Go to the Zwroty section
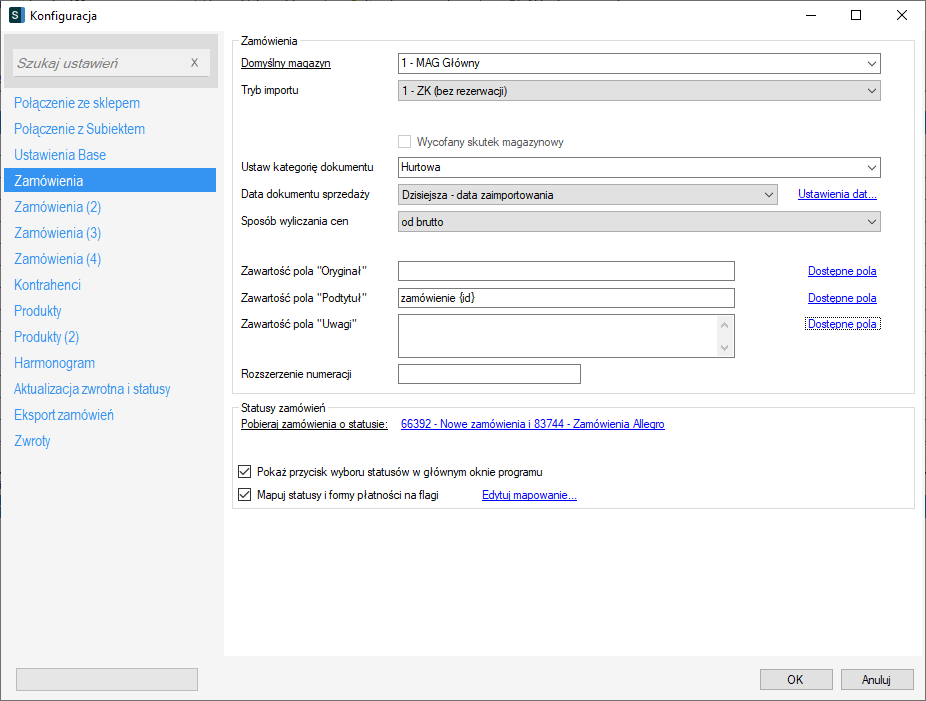 [x=32, y=441]
